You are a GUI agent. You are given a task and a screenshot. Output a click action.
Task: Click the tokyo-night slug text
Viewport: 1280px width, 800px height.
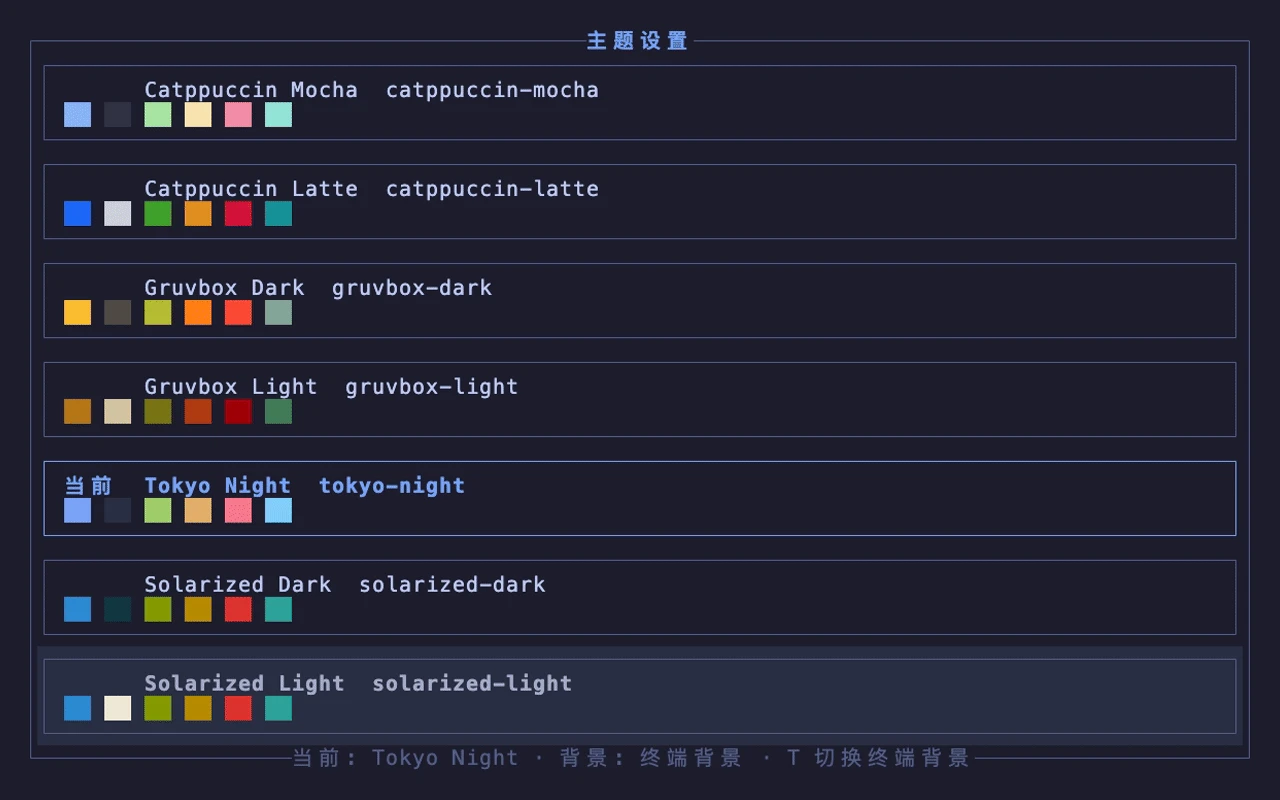point(392,486)
